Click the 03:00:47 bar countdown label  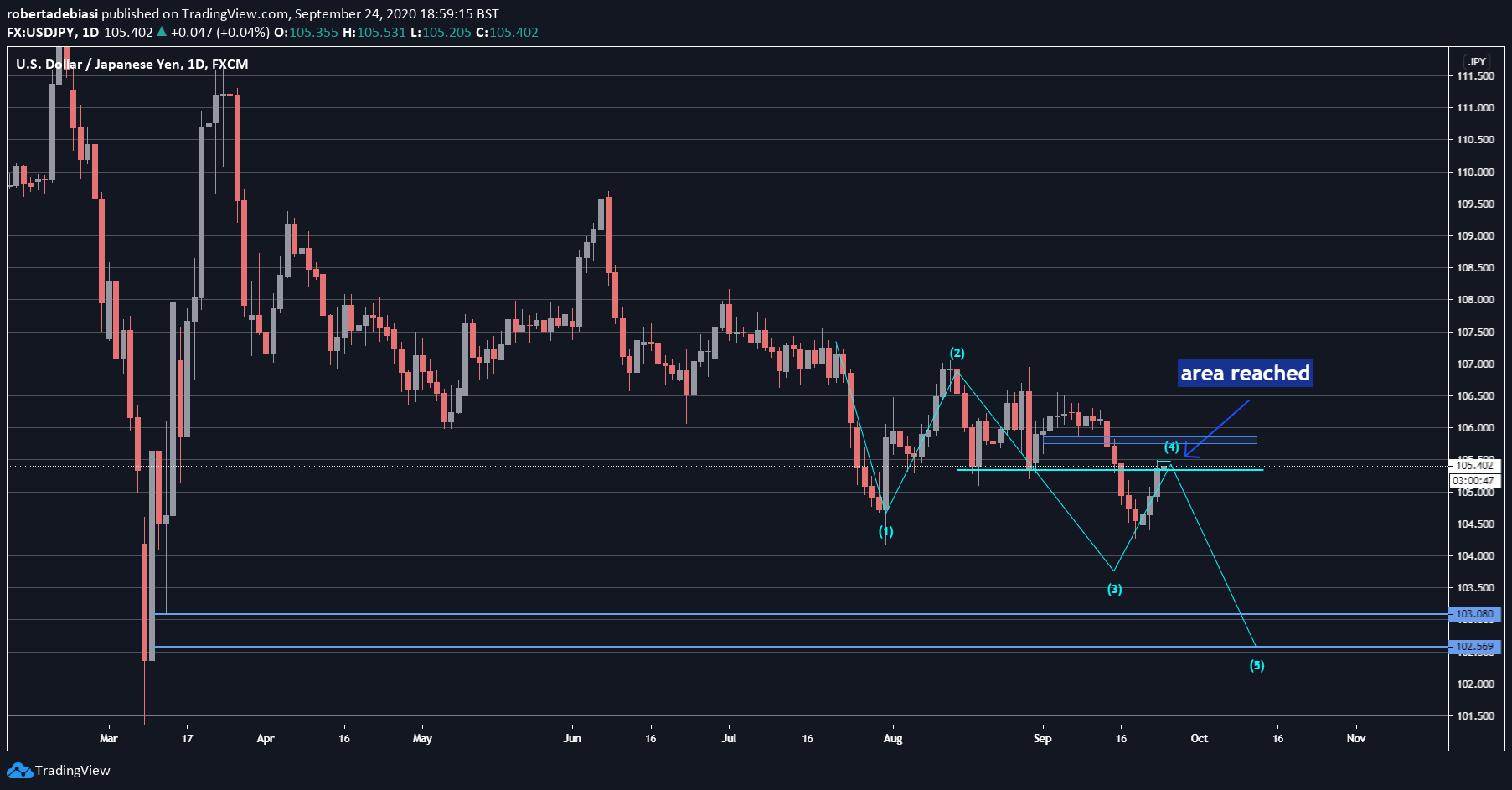click(x=1473, y=481)
